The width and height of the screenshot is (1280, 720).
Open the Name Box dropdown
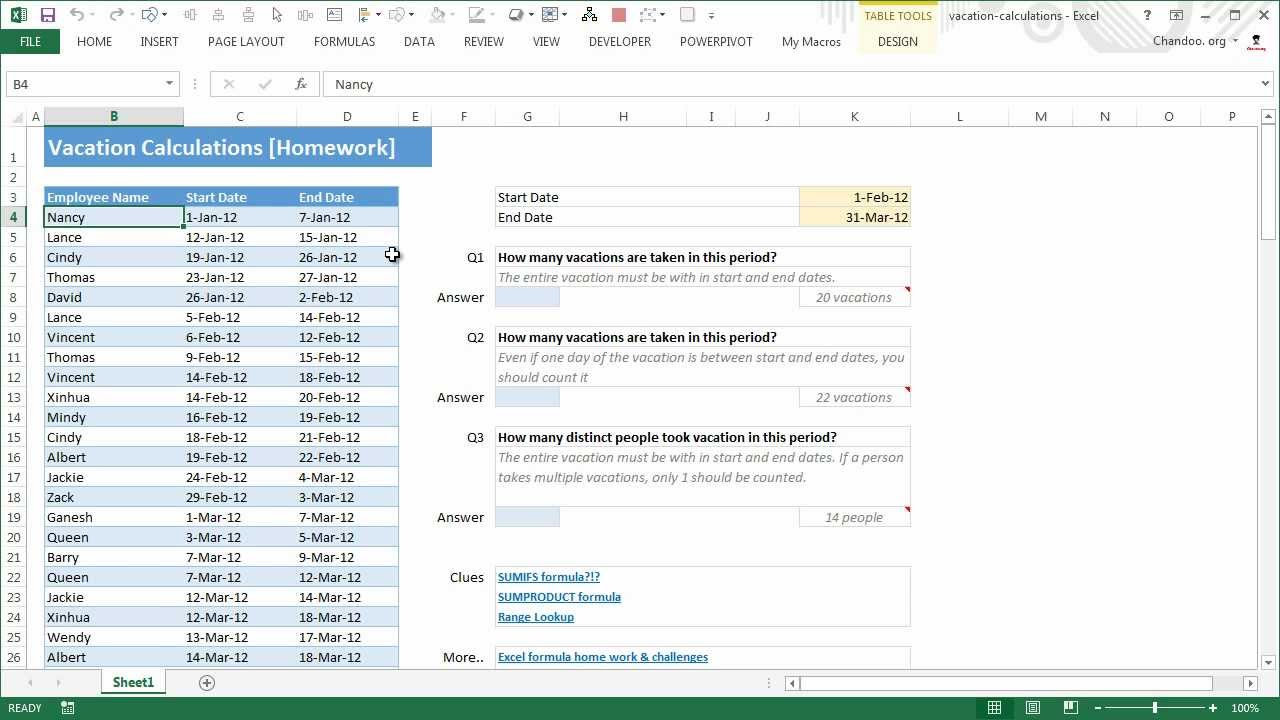click(169, 84)
